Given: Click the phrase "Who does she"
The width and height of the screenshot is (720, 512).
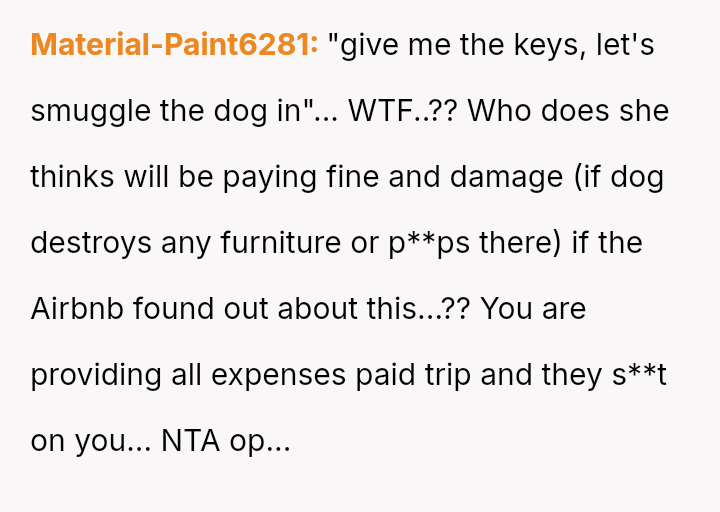Looking at the screenshot, I should pos(568,111).
